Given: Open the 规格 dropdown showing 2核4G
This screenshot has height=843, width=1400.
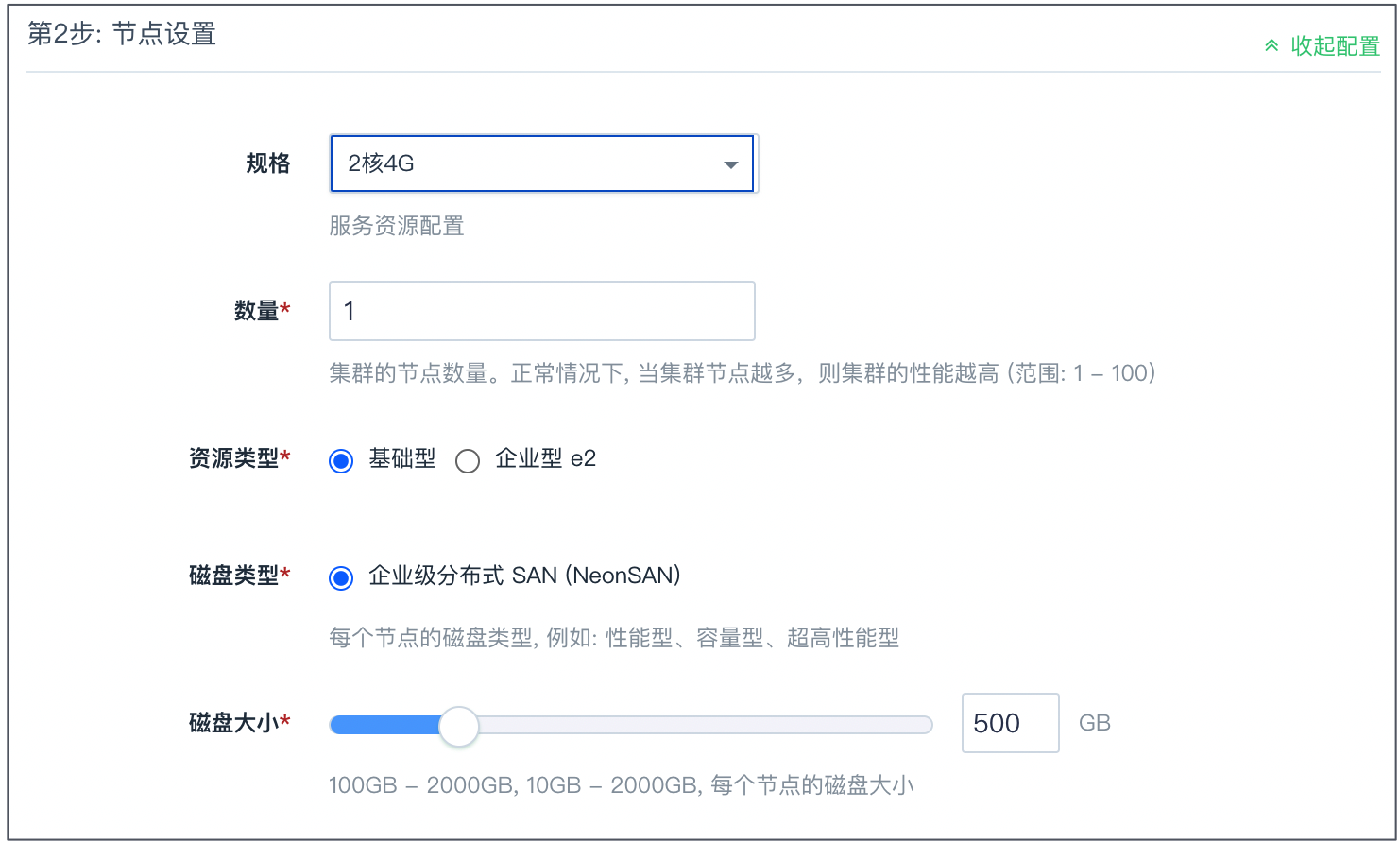Looking at the screenshot, I should (542, 163).
